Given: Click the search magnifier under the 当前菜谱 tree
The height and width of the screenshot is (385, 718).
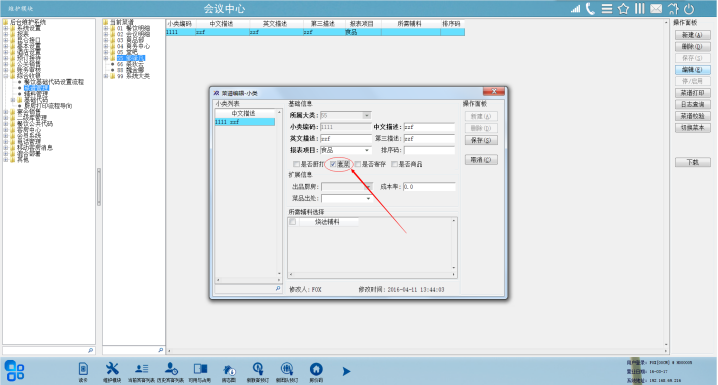Looking at the screenshot, I should [160, 350].
